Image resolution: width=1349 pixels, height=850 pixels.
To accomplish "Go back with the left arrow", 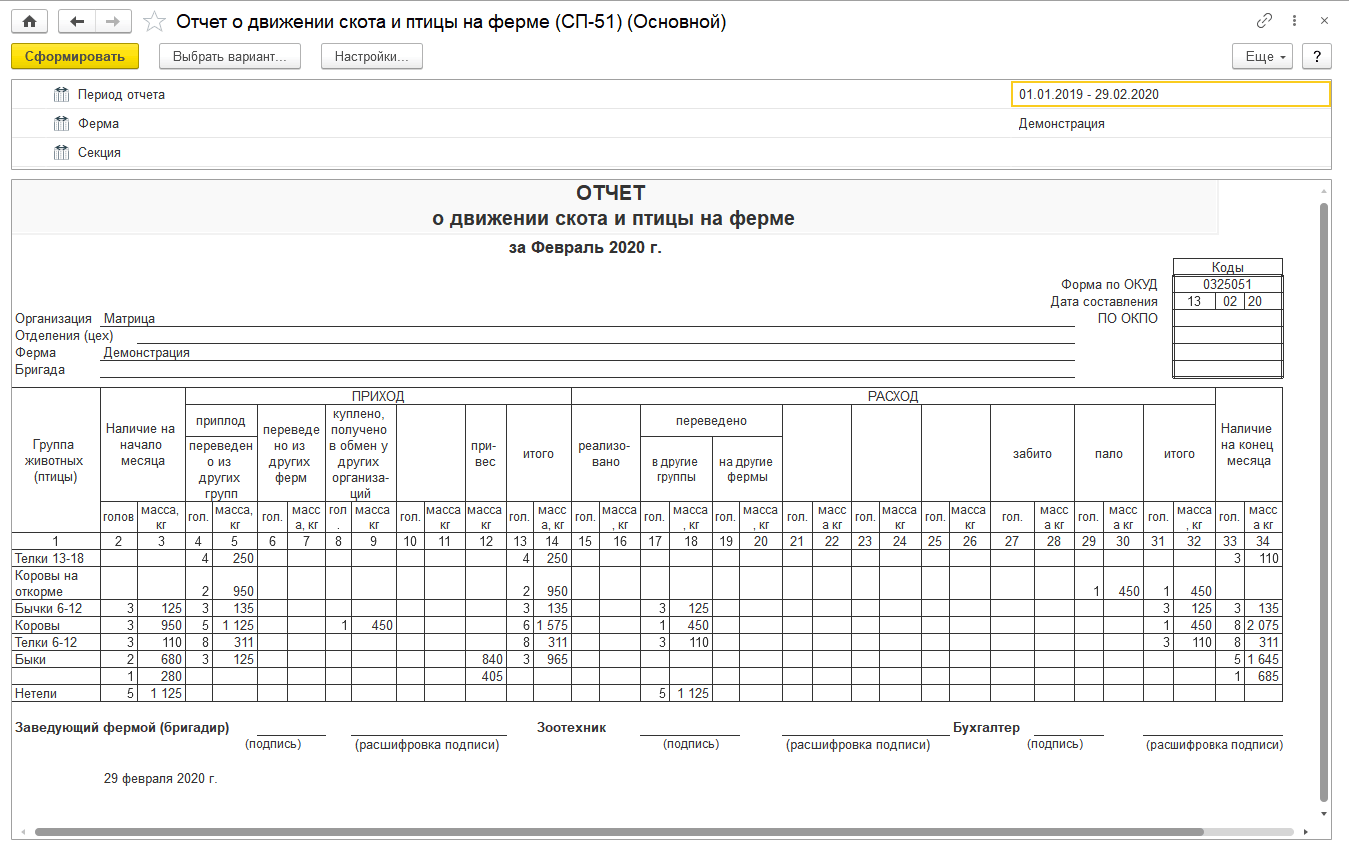I will point(77,21).
